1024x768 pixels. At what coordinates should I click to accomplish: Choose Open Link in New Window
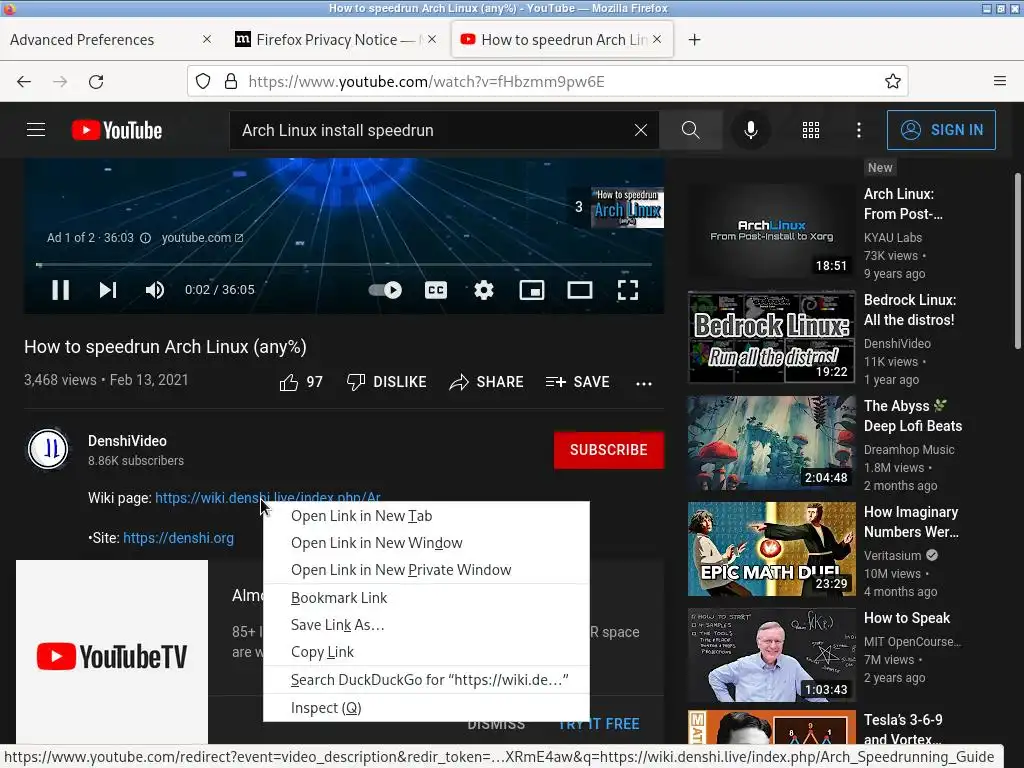pos(426,543)
